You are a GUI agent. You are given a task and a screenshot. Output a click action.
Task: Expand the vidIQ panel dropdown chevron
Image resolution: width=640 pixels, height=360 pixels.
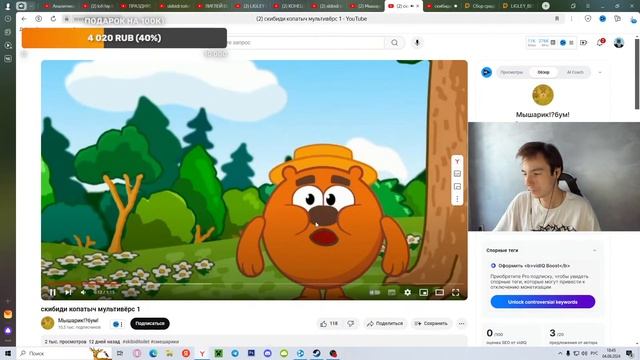[600, 72]
